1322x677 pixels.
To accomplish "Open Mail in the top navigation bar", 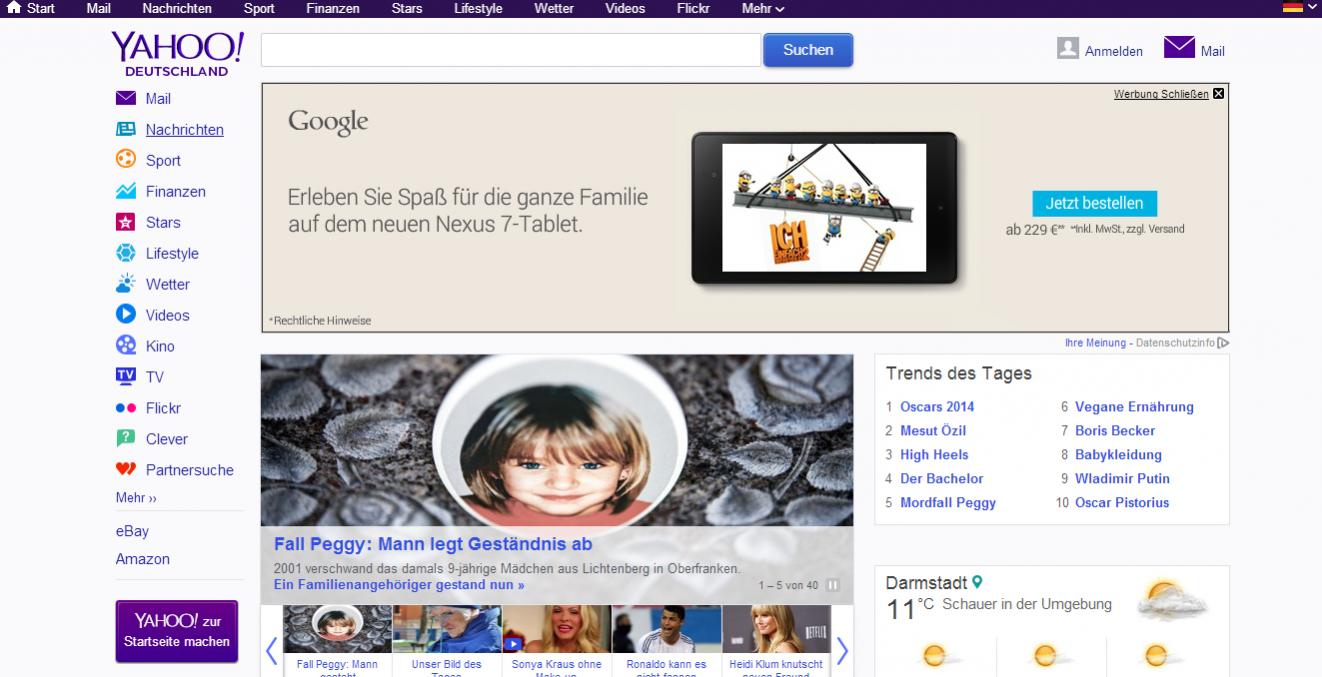I will [x=99, y=8].
